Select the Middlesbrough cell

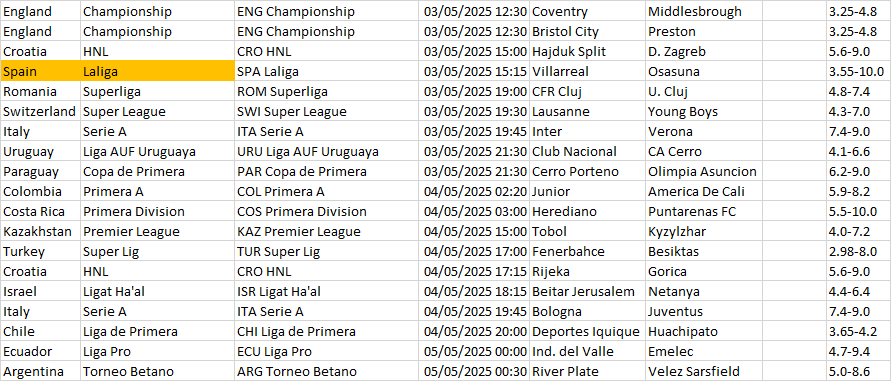pyautogui.click(x=736, y=11)
